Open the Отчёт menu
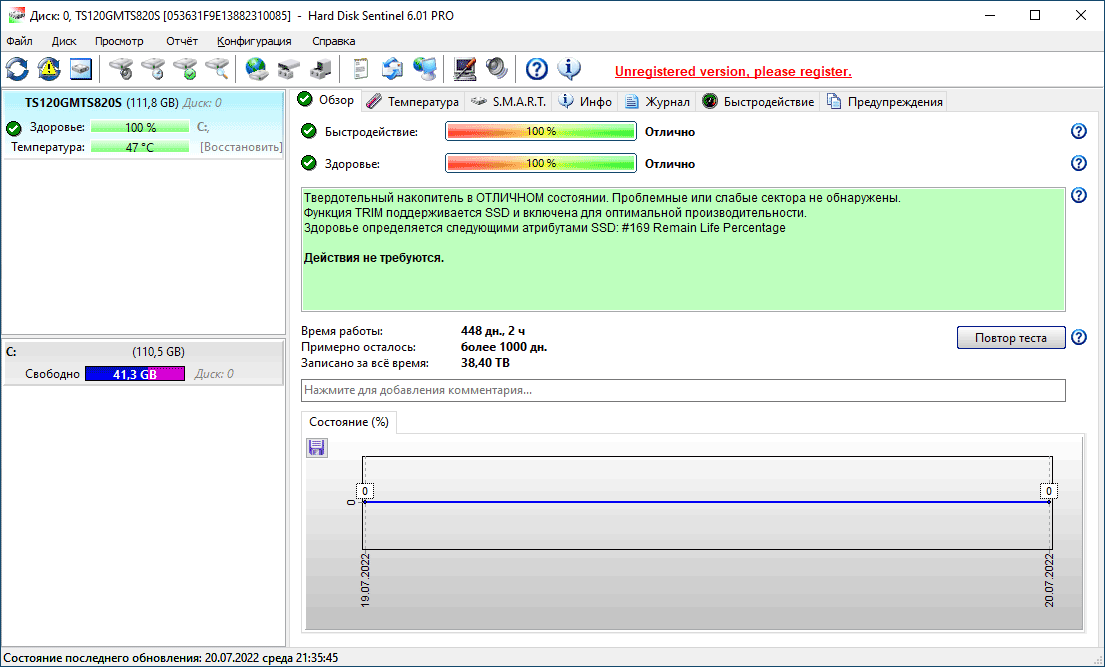Viewport: 1105px width, 667px height. 182,41
